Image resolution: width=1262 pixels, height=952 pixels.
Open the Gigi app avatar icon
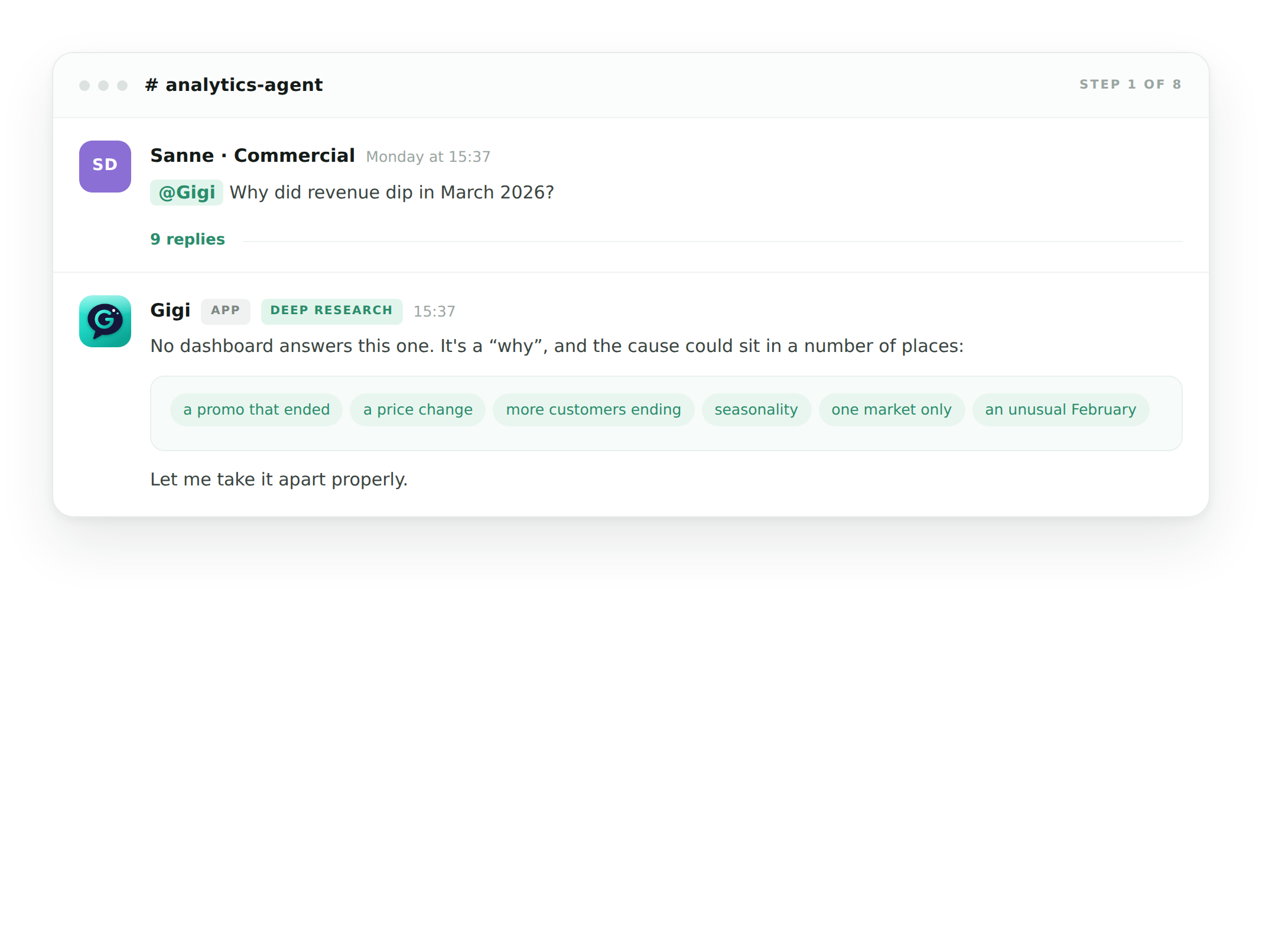[105, 321]
